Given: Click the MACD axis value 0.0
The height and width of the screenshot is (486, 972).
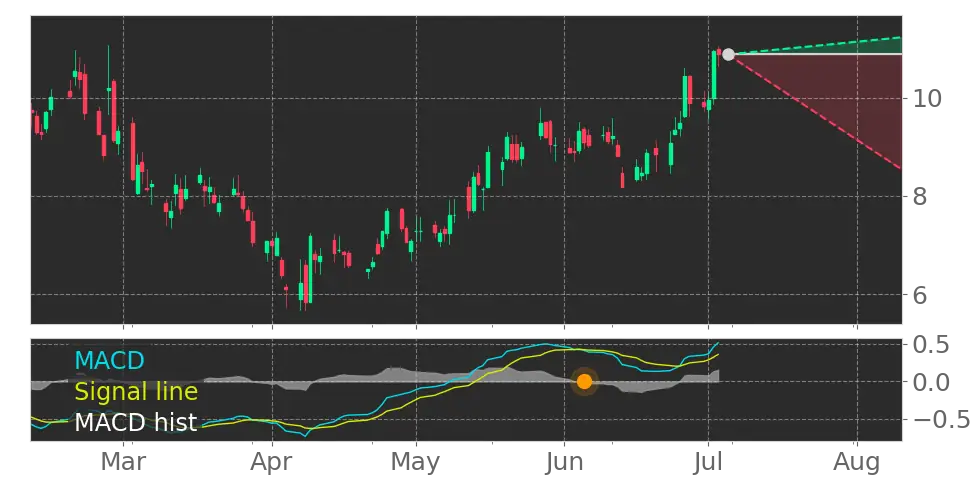Looking at the screenshot, I should pos(931,382).
